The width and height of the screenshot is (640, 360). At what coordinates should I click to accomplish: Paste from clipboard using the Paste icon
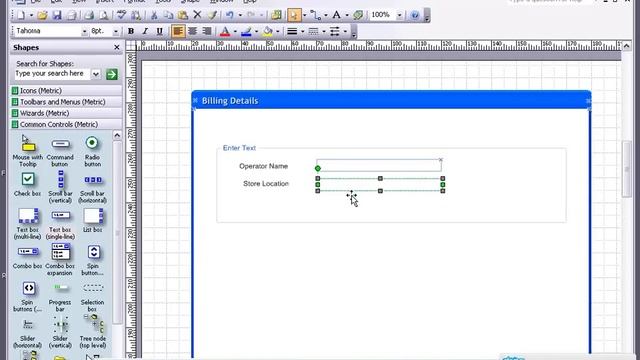[183, 16]
